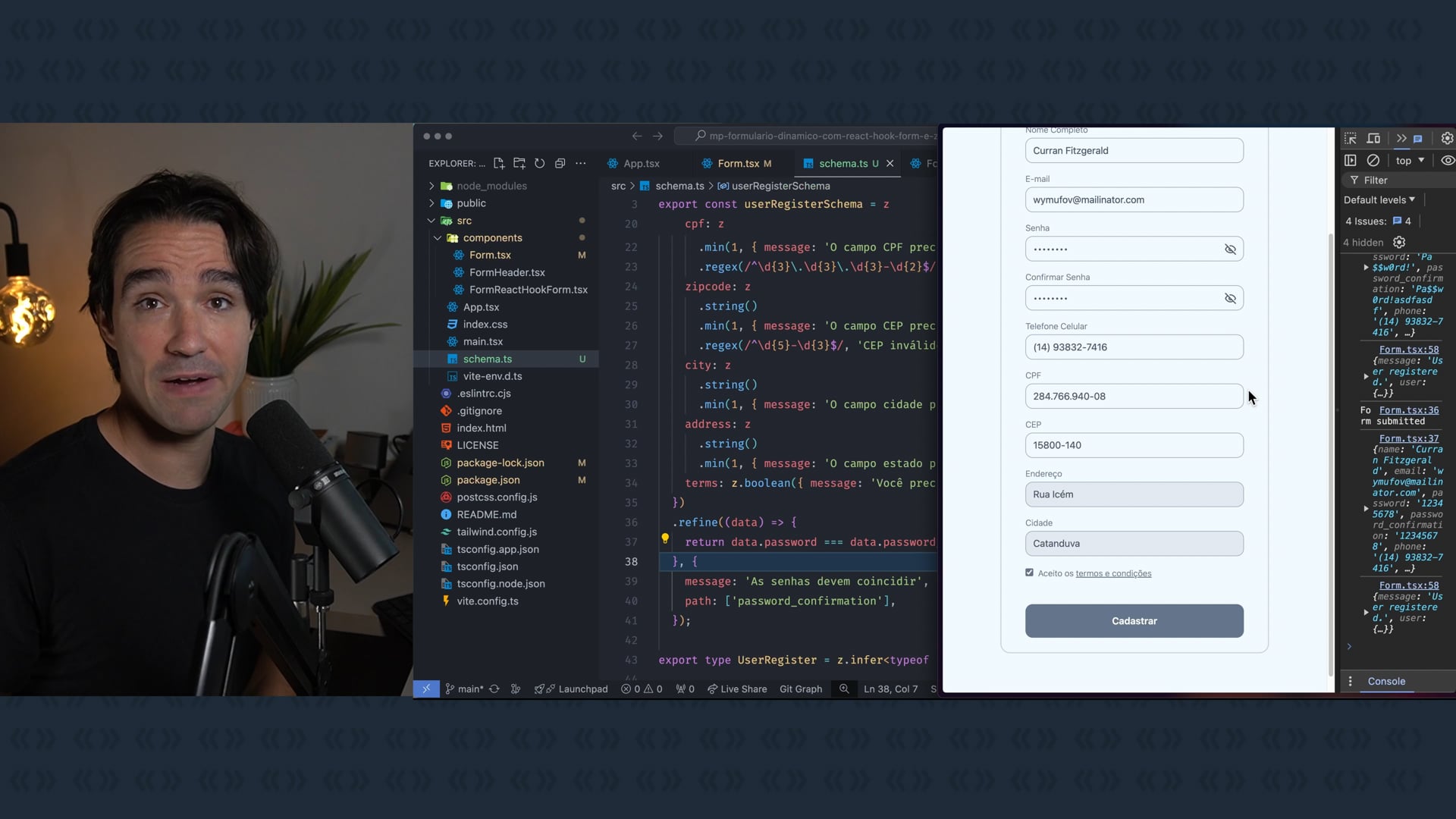The image size is (1456, 819).
Task: Toggle the device toolbar in DevTools
Action: [1373, 139]
